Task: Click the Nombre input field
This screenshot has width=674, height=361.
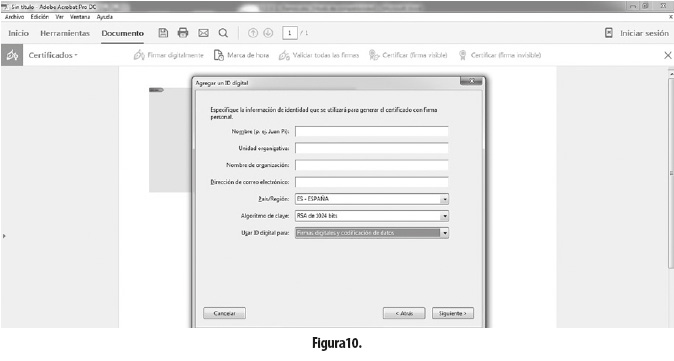Action: tap(371, 132)
